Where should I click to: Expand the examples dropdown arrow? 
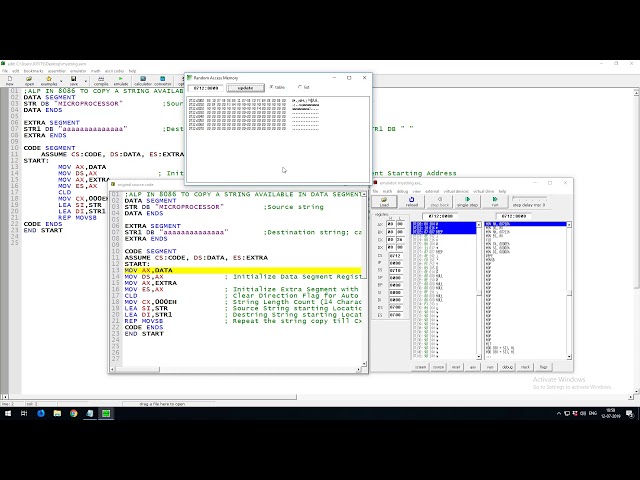pyautogui.click(x=61, y=81)
